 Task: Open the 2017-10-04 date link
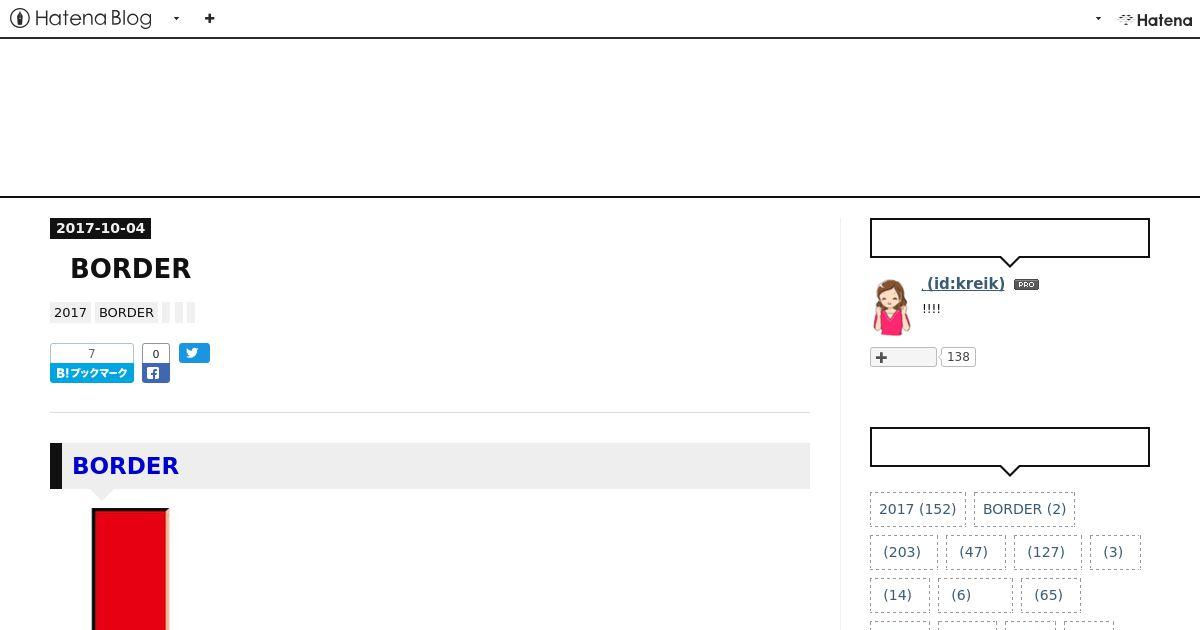pyautogui.click(x=100, y=228)
